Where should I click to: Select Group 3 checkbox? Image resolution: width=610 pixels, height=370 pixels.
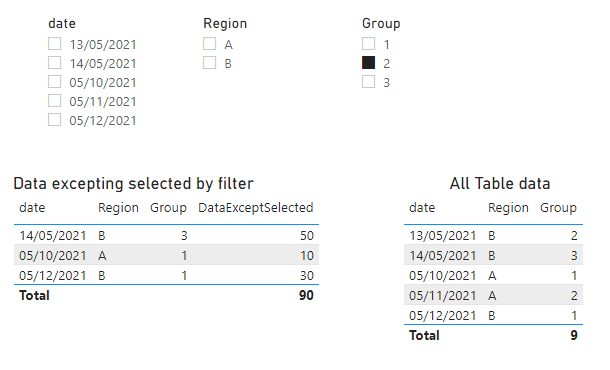[x=368, y=82]
